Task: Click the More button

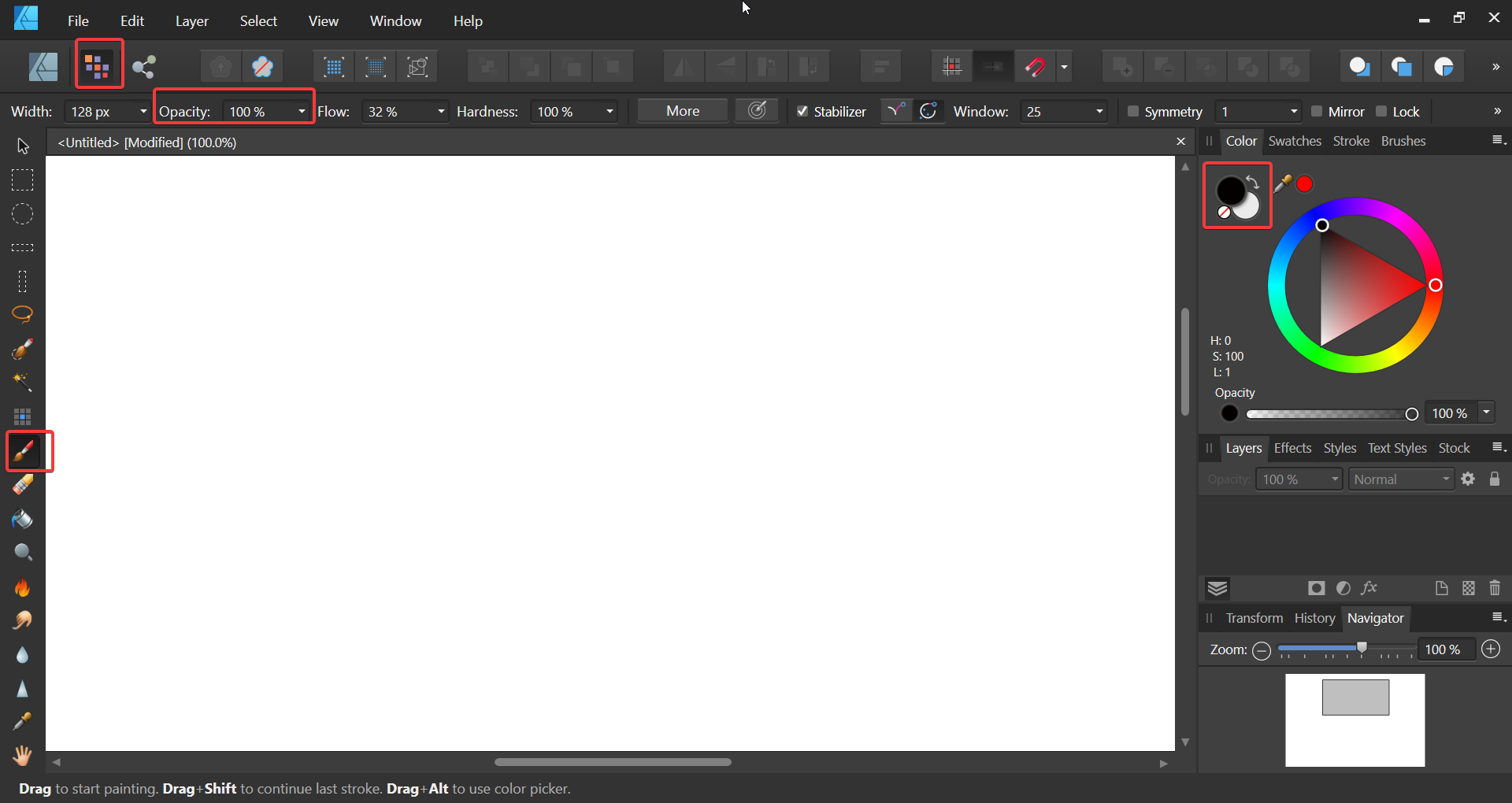Action: pyautogui.click(x=683, y=111)
